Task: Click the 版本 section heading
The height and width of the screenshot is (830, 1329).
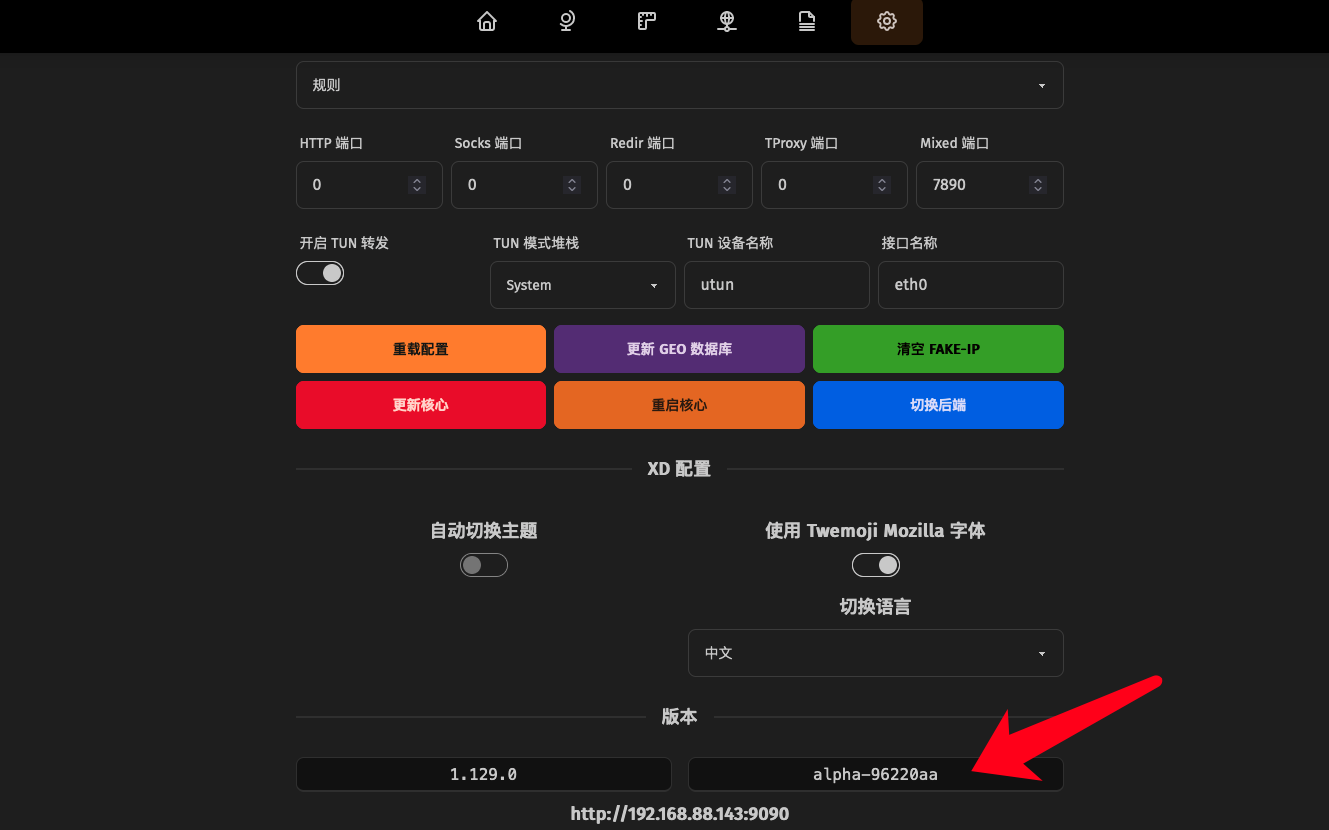Action: tap(679, 717)
